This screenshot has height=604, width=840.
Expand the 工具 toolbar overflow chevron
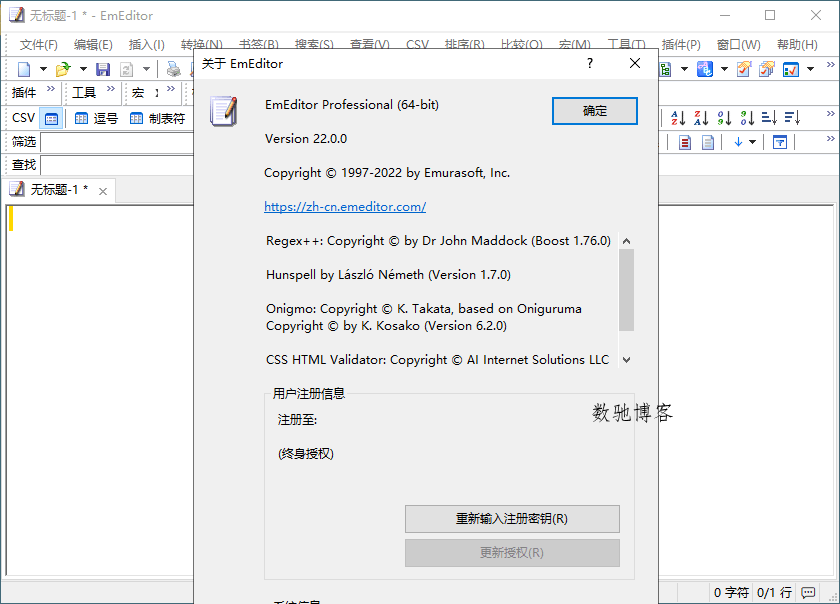coord(111,88)
